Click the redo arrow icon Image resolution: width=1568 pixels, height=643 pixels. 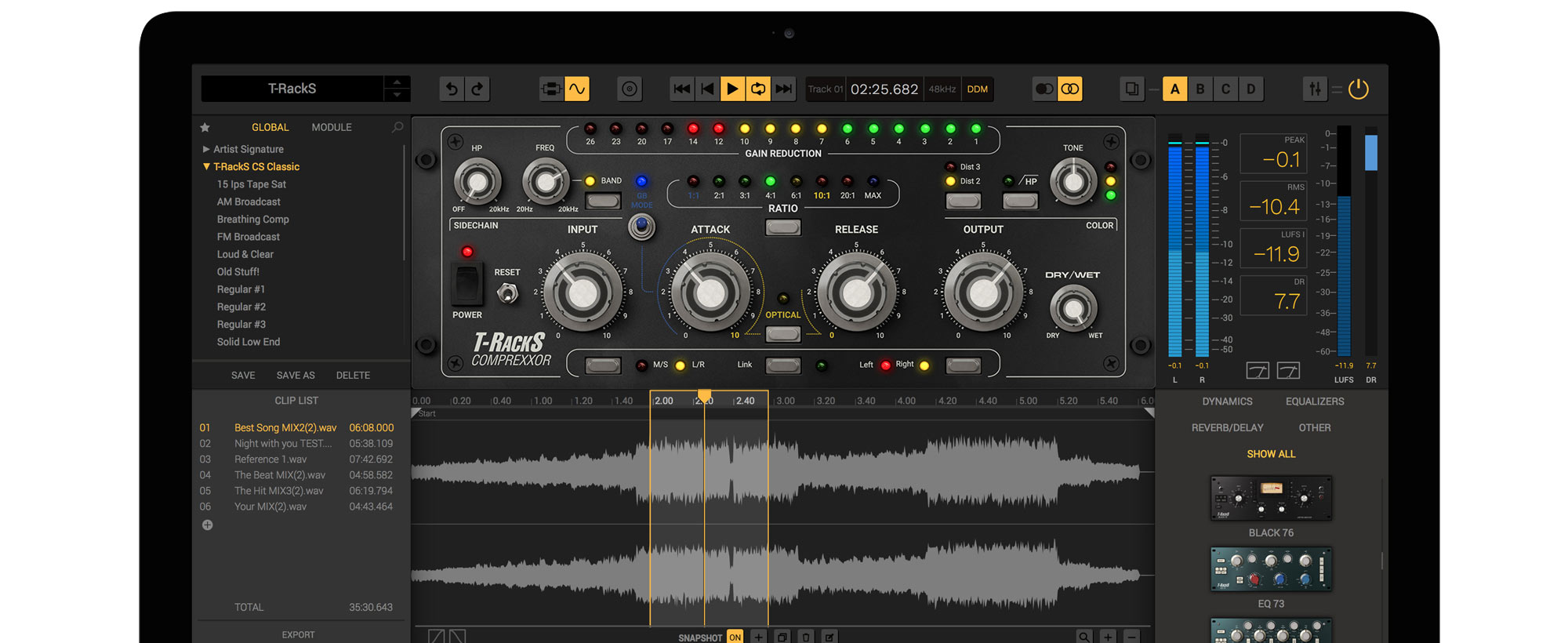477,89
